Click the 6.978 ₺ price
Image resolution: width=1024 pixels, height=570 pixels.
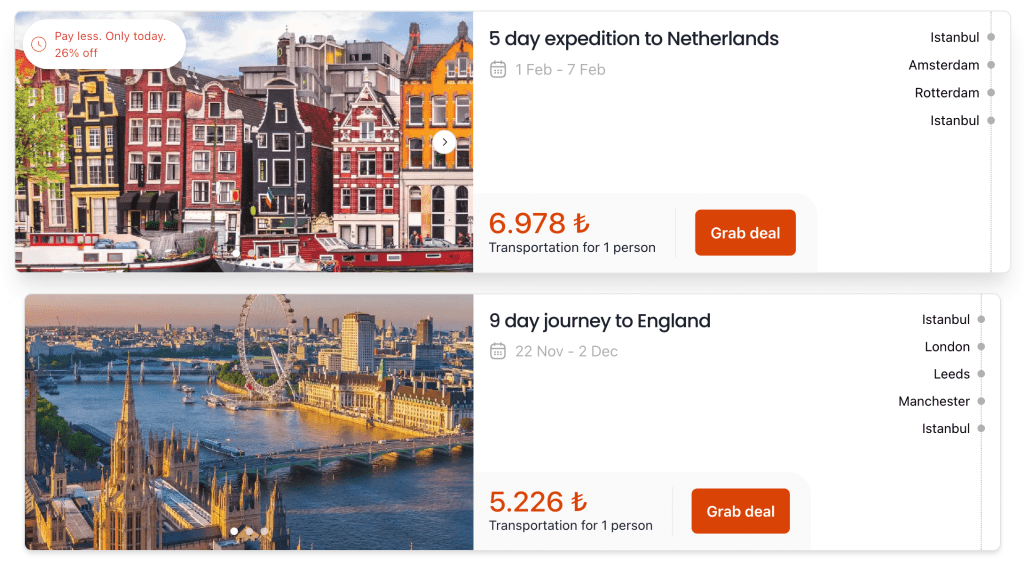pyautogui.click(x=539, y=223)
